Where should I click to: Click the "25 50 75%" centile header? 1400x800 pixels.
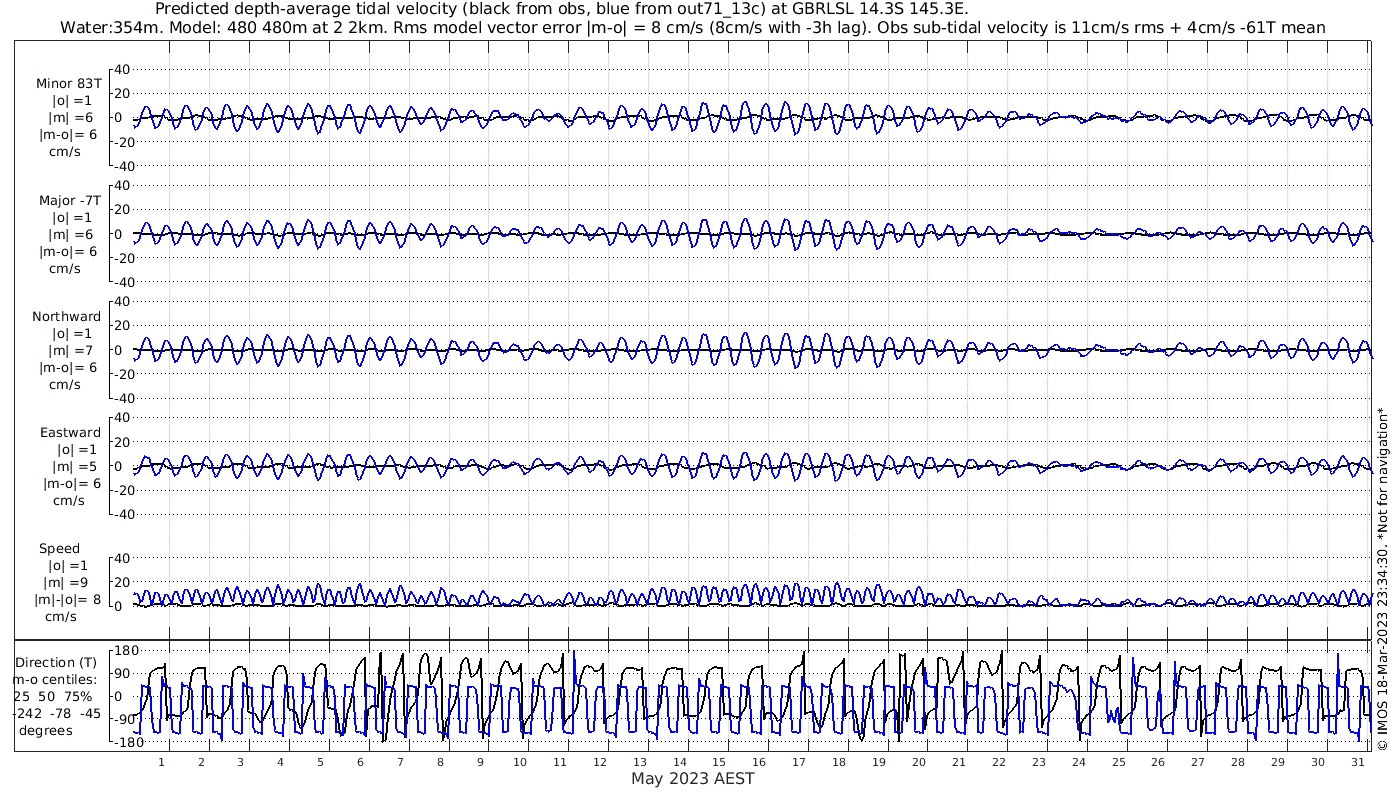(x=53, y=696)
